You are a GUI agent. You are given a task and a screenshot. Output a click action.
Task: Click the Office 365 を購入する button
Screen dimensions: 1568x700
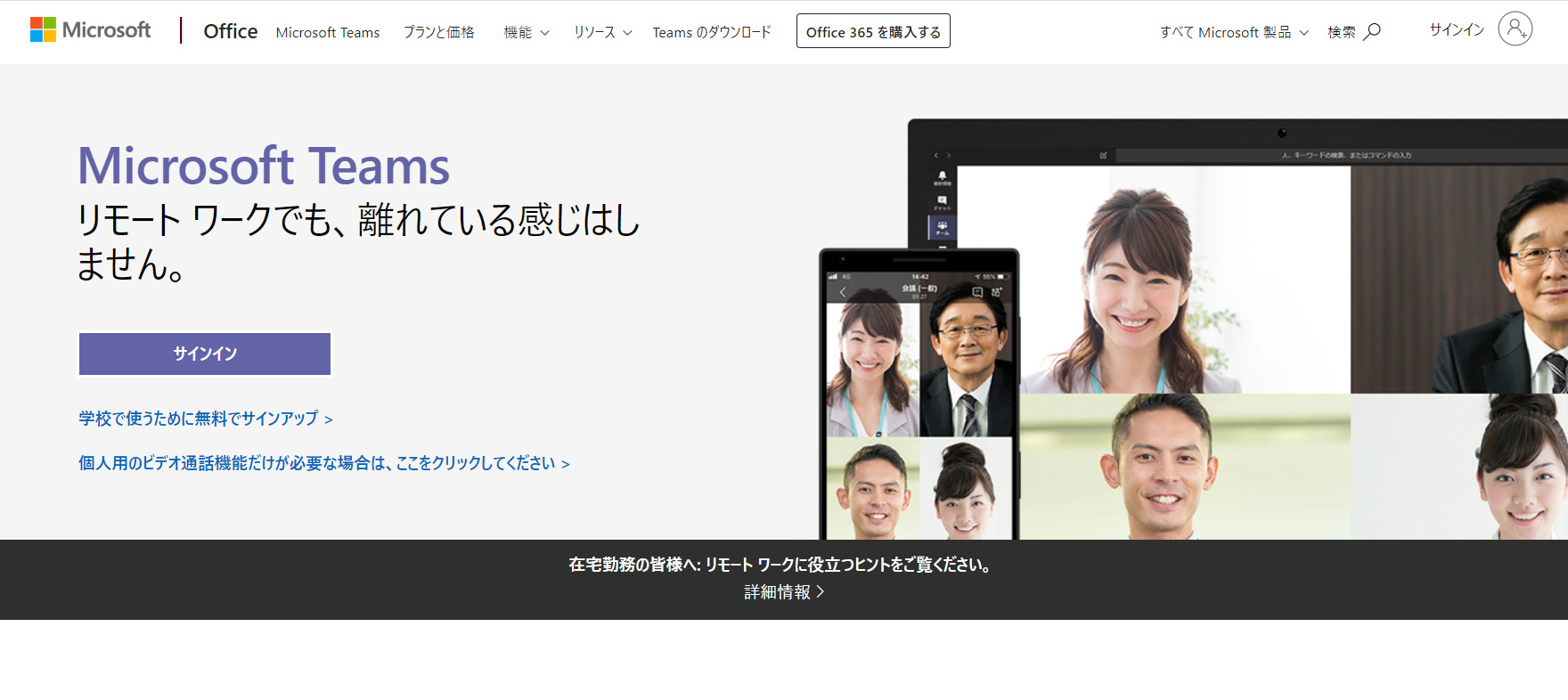(872, 32)
